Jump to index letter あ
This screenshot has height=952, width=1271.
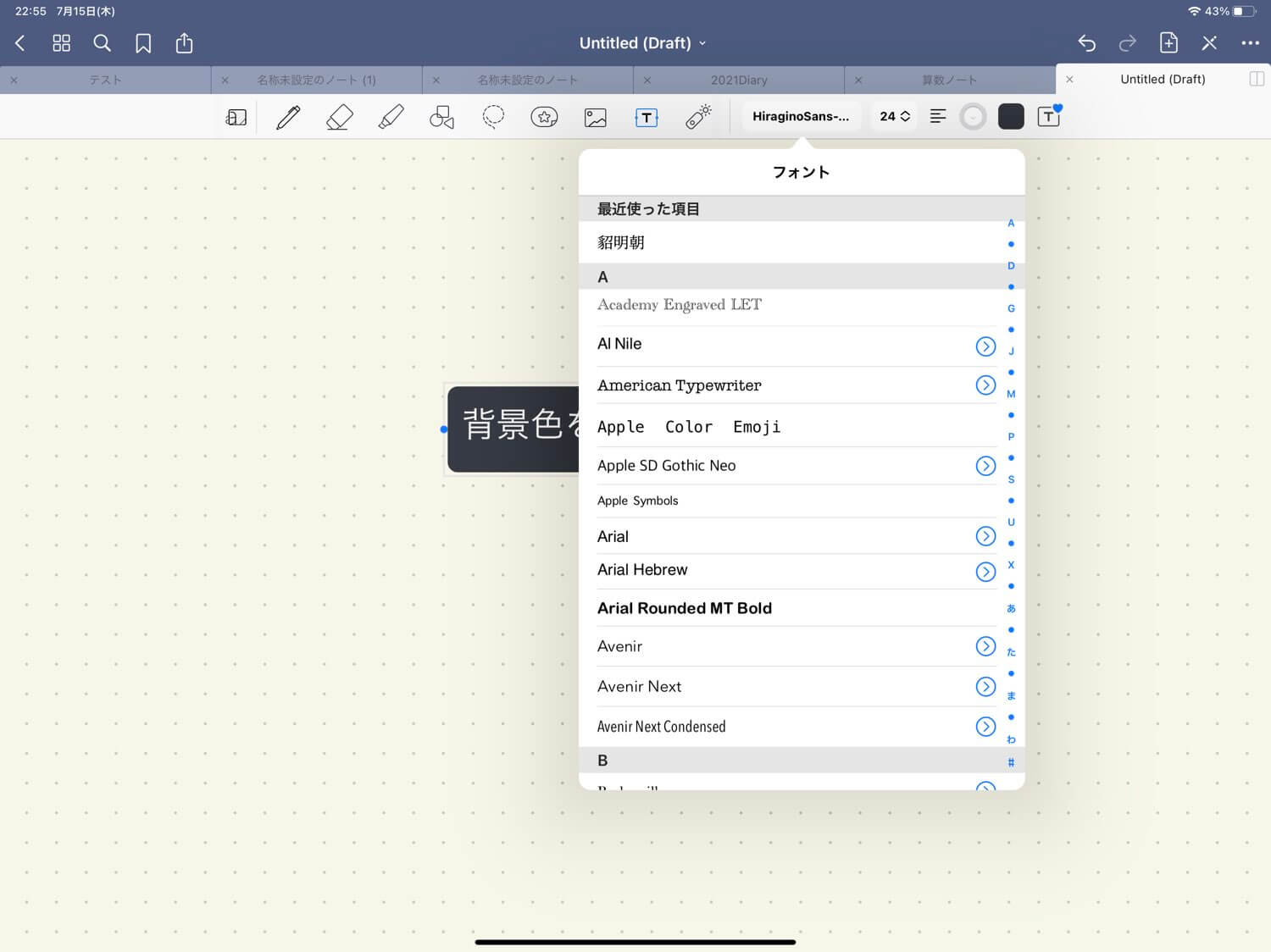[x=1011, y=608]
